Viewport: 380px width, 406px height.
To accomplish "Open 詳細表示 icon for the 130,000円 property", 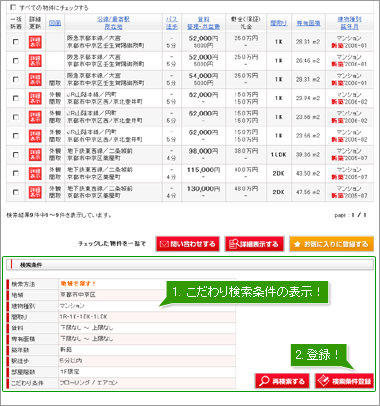I will tap(35, 192).
